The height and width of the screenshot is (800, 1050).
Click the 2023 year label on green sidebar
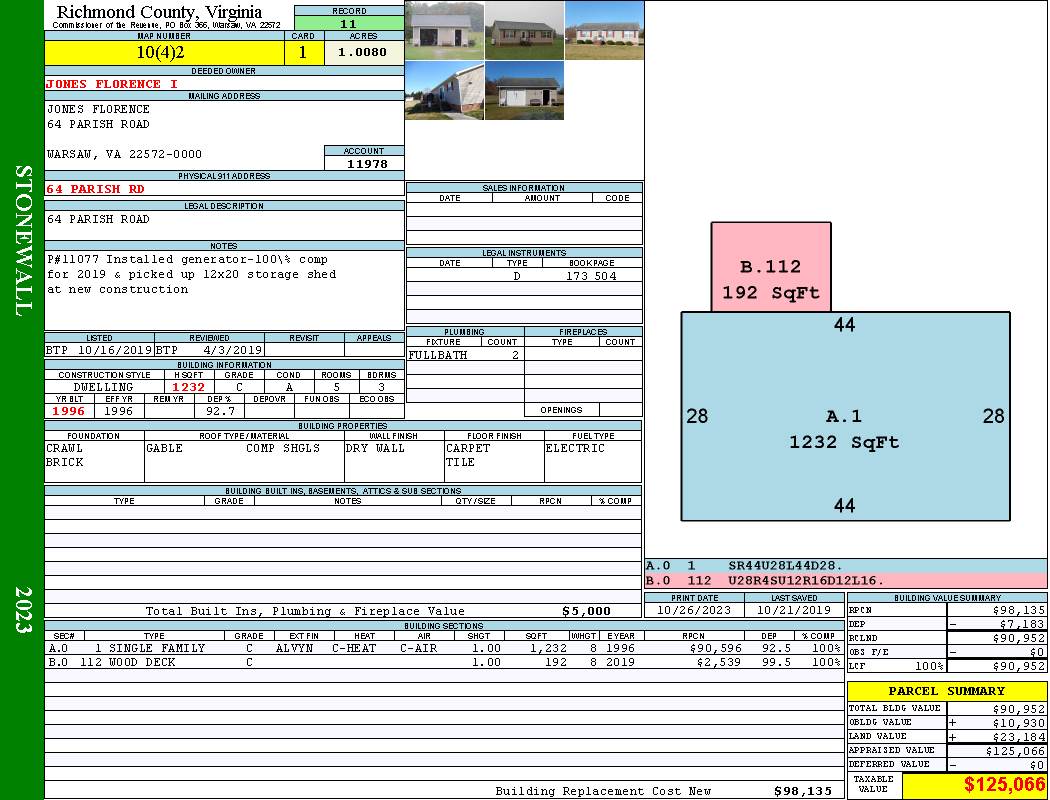[x=23, y=610]
